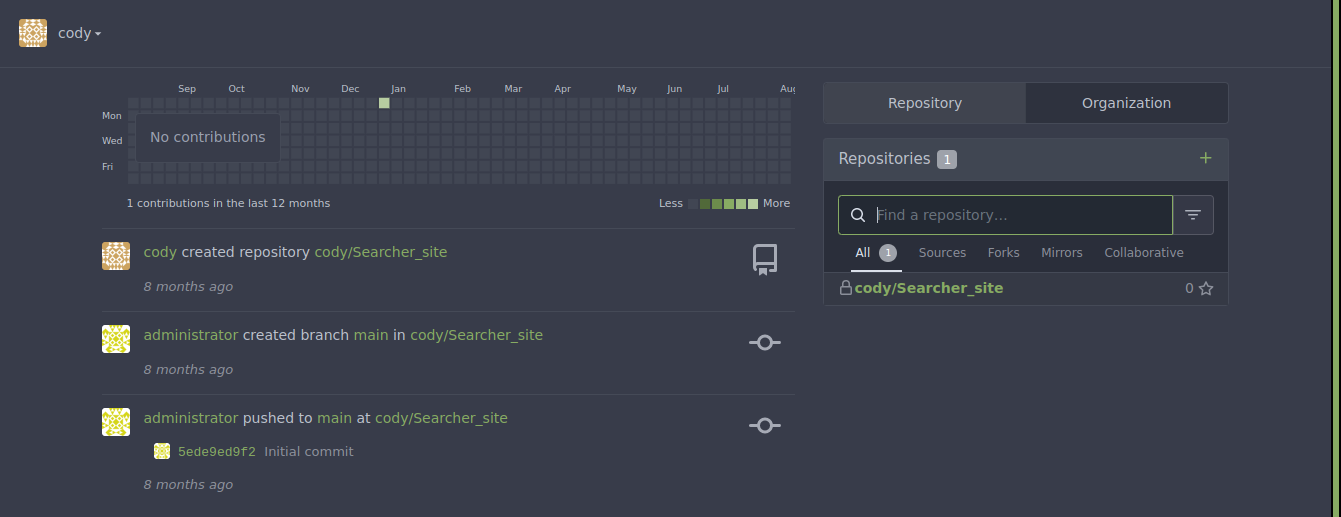This screenshot has width=1341, height=517.
Task: Filter the list by Mirrors
Action: (x=1061, y=253)
